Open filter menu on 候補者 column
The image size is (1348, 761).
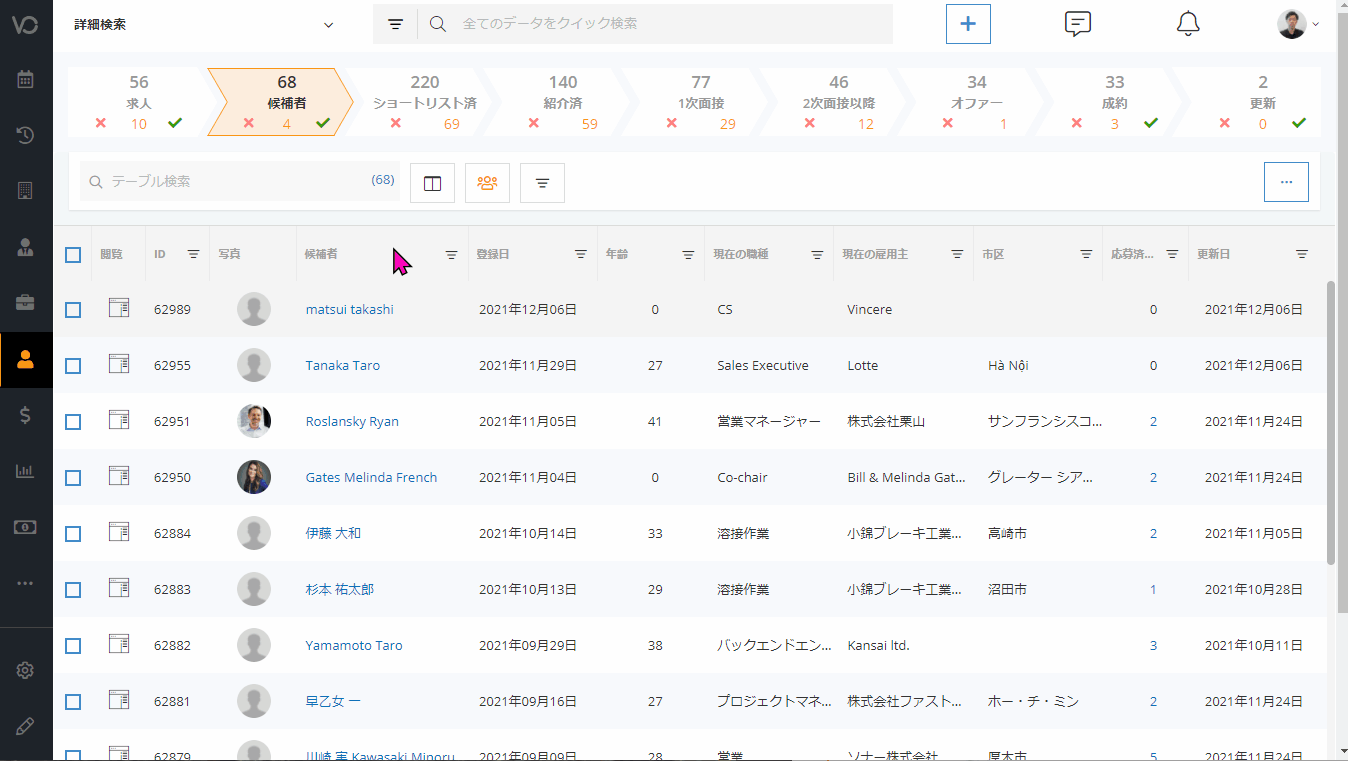(x=451, y=255)
